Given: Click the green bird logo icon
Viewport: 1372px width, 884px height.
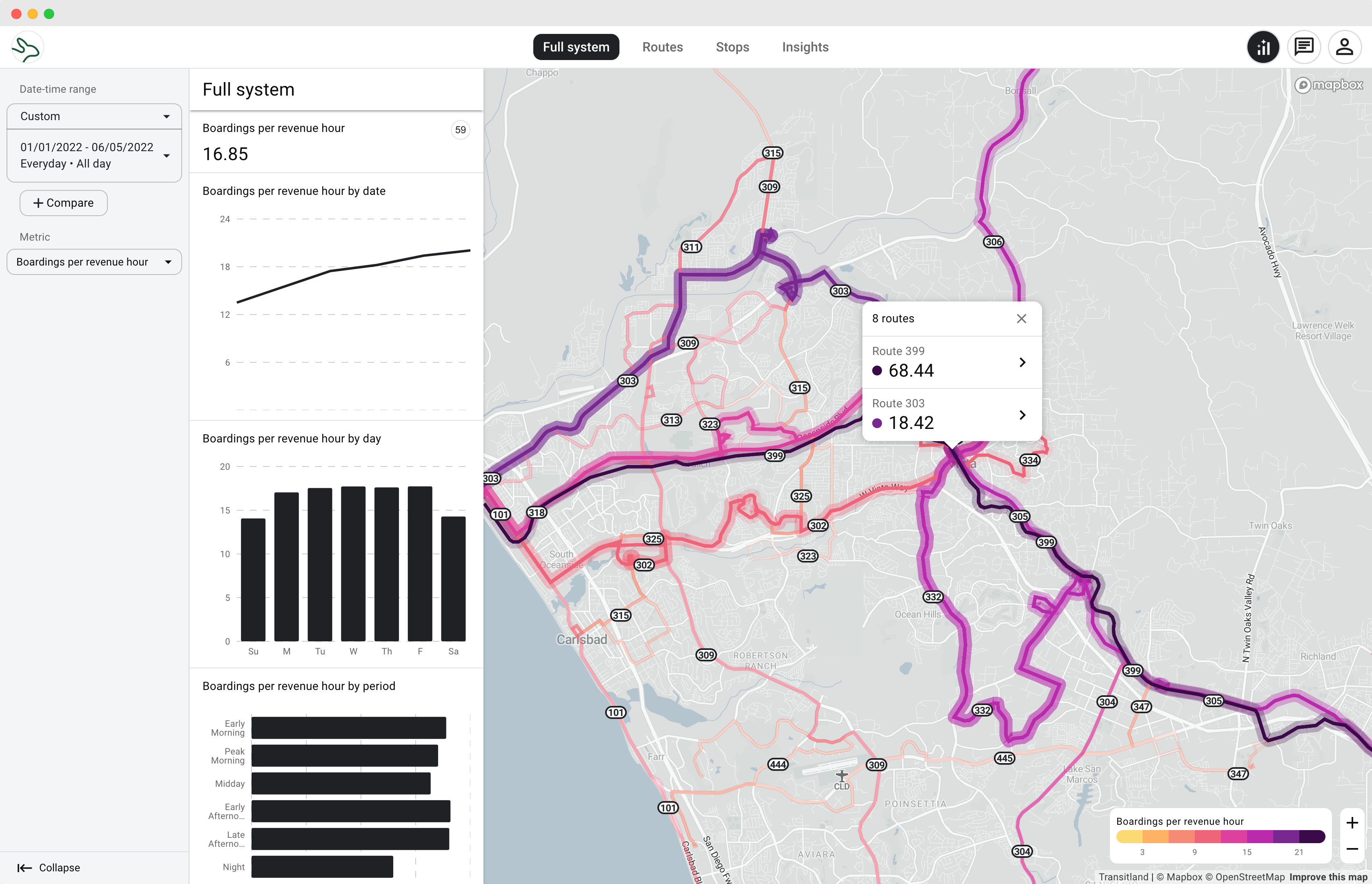Looking at the screenshot, I should tap(27, 48).
